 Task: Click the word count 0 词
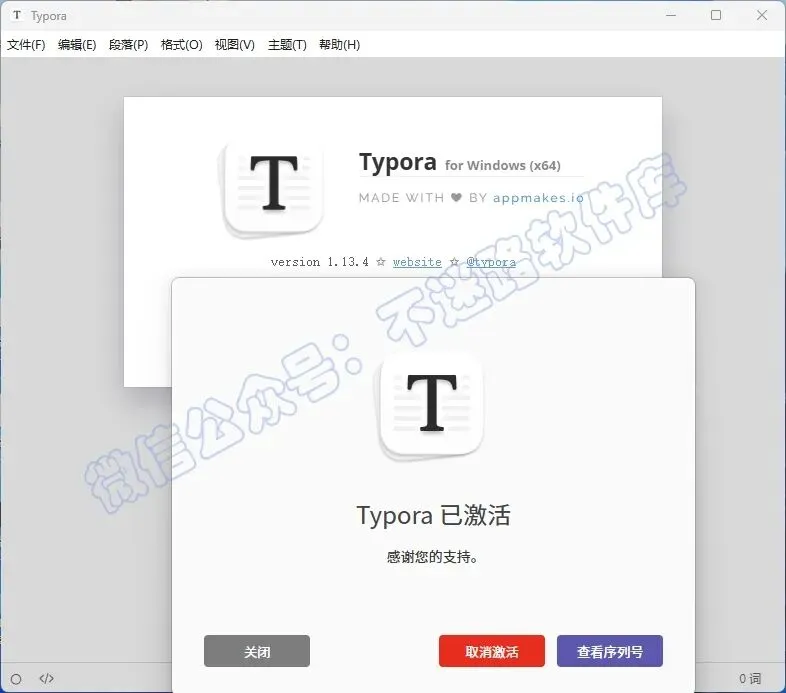[x=750, y=678]
